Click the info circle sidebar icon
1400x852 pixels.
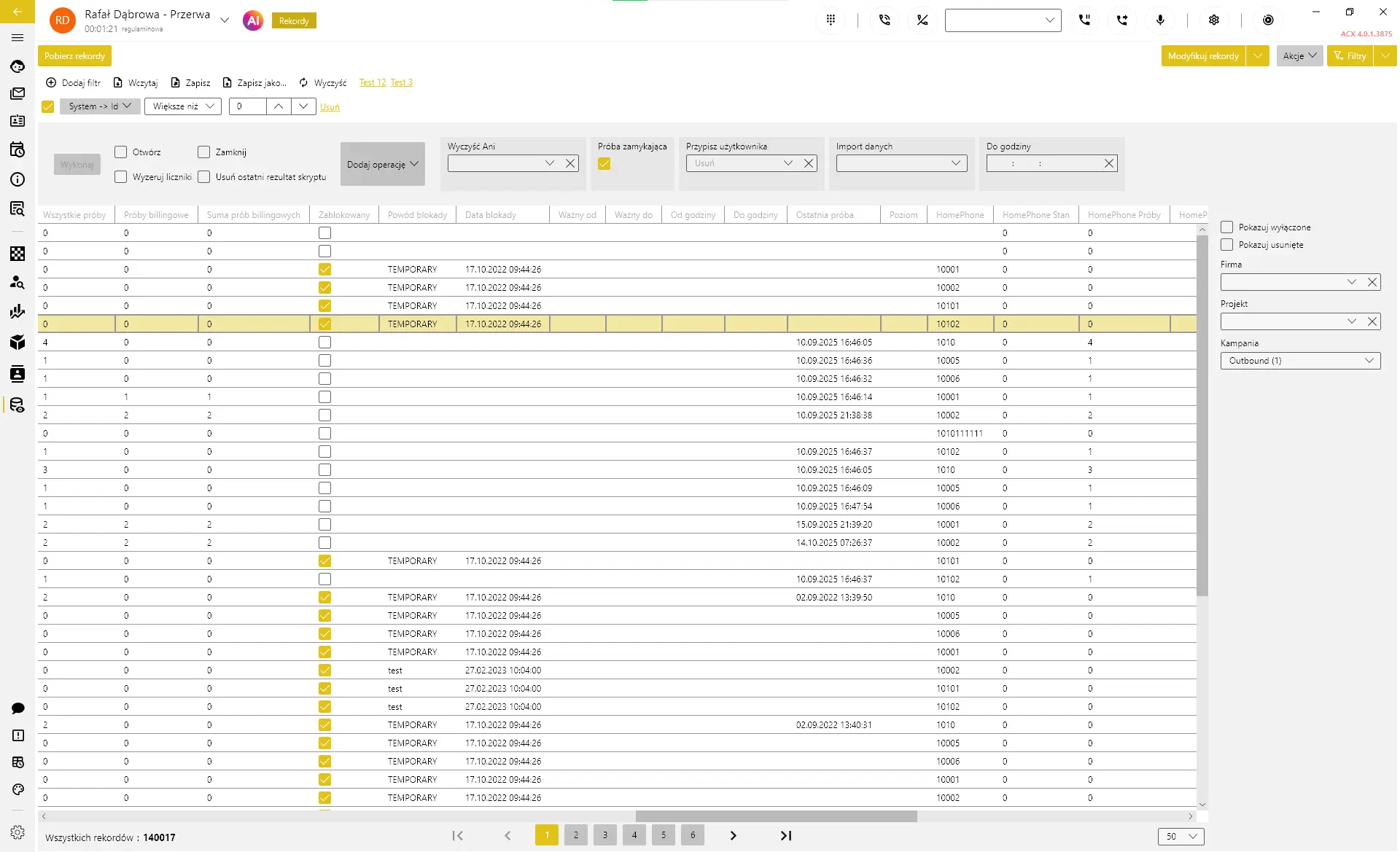click(17, 179)
